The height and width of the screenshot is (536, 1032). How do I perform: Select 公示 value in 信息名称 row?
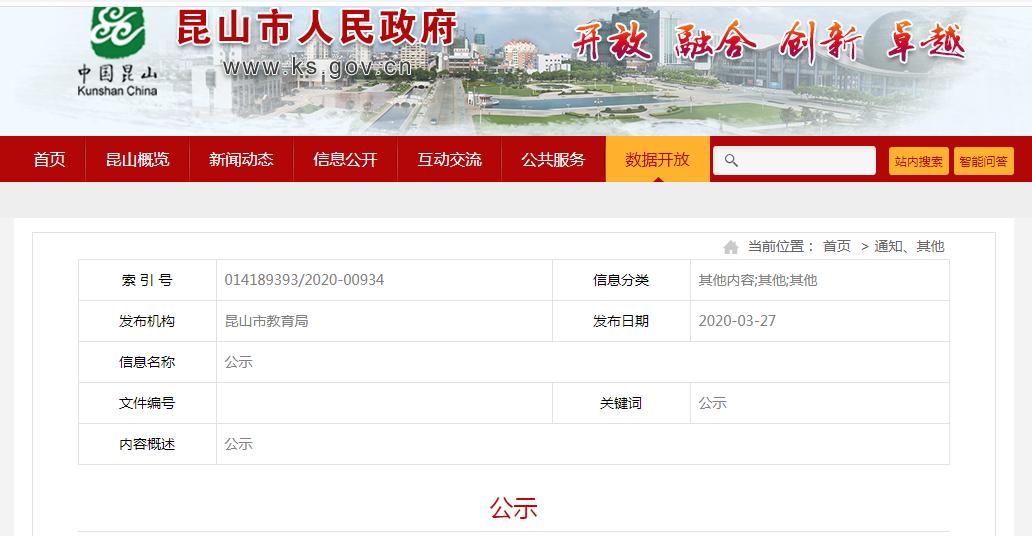coord(238,362)
